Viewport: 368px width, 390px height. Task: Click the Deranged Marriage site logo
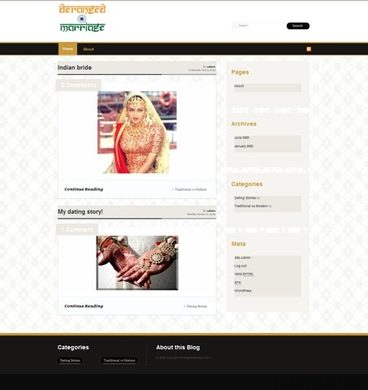[x=82, y=18]
